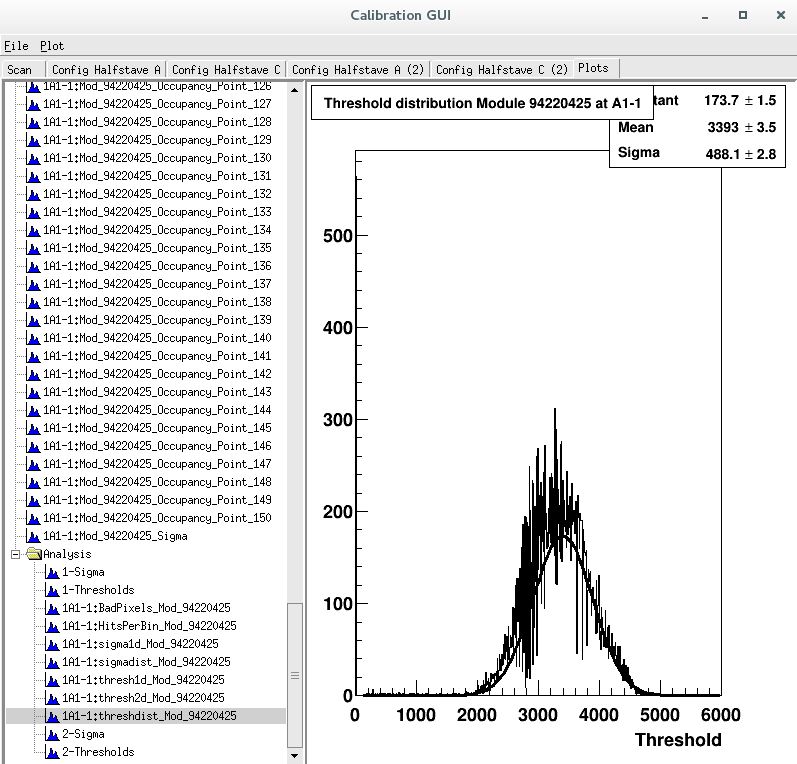Click histogram icon of Occupancy_Point_134 row
This screenshot has height=764, width=797.
[x=33, y=230]
